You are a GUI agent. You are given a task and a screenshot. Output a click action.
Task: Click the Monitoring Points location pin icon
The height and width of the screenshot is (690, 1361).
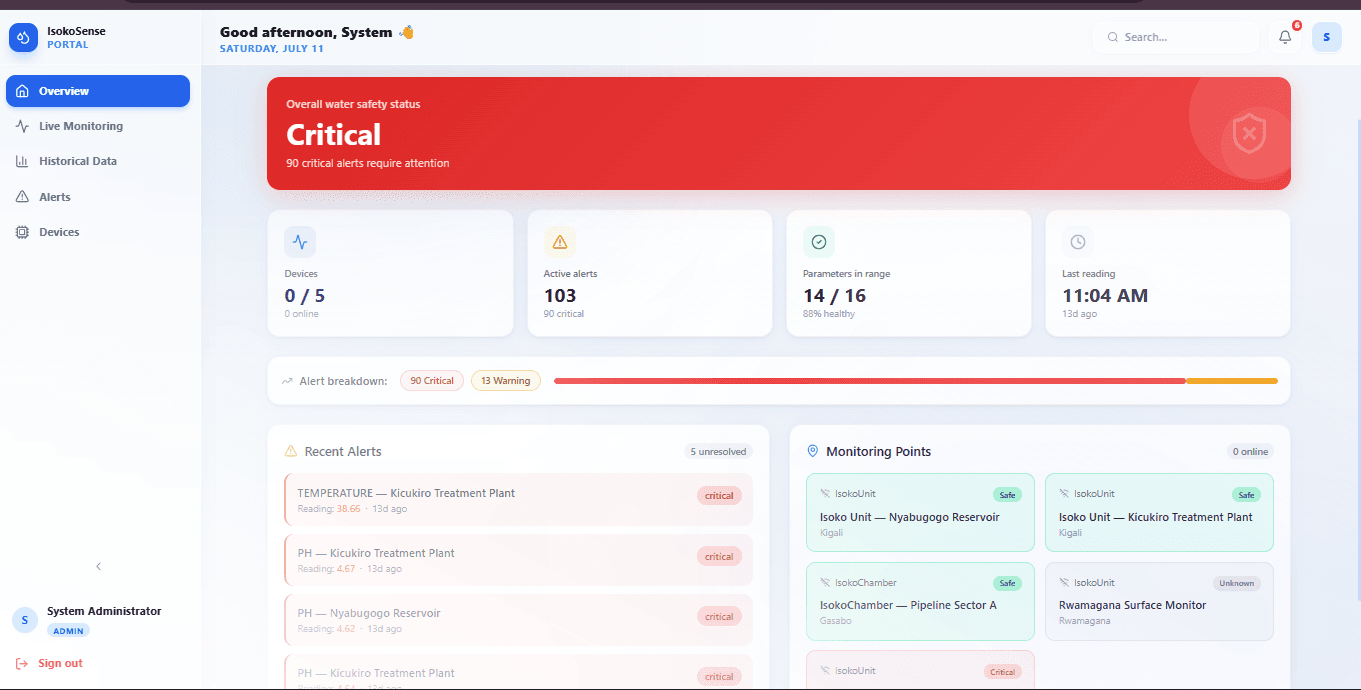tap(812, 452)
